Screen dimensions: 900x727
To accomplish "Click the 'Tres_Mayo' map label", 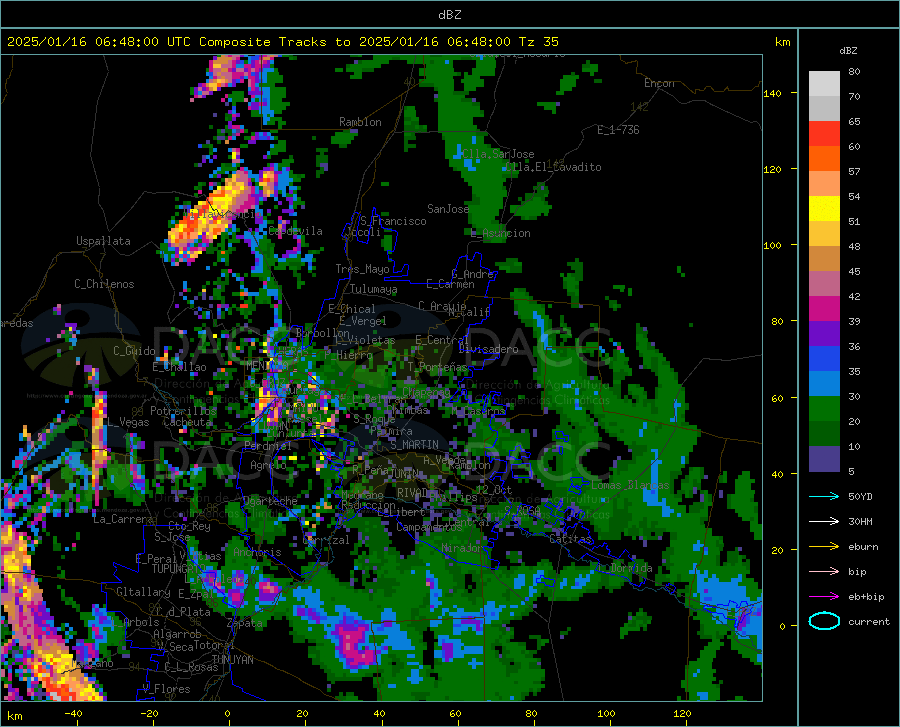I will tap(362, 269).
